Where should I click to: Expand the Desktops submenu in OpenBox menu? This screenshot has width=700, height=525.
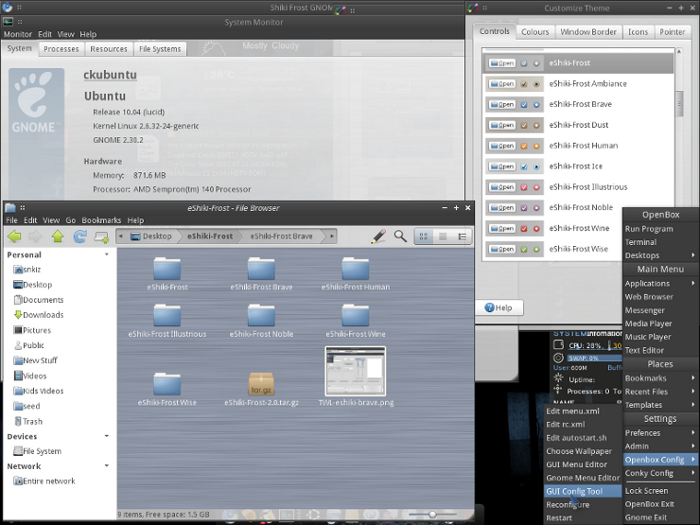click(660, 255)
